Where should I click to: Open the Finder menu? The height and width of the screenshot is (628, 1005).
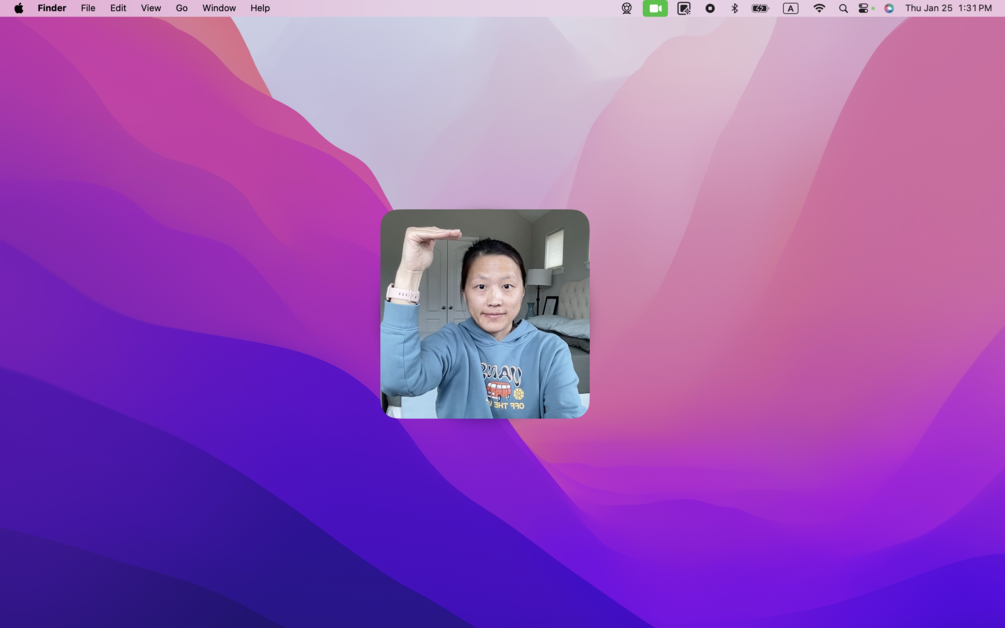tap(52, 8)
